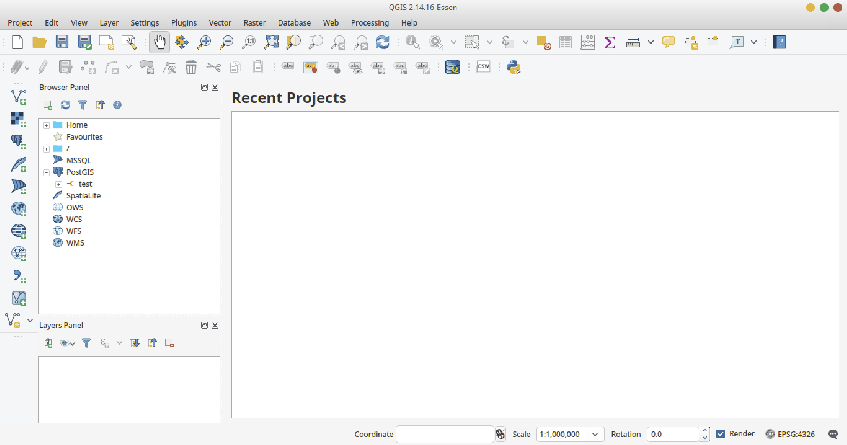The image size is (847, 445).
Task: Increase rotation with the stepper up arrow
Action: tap(705, 431)
